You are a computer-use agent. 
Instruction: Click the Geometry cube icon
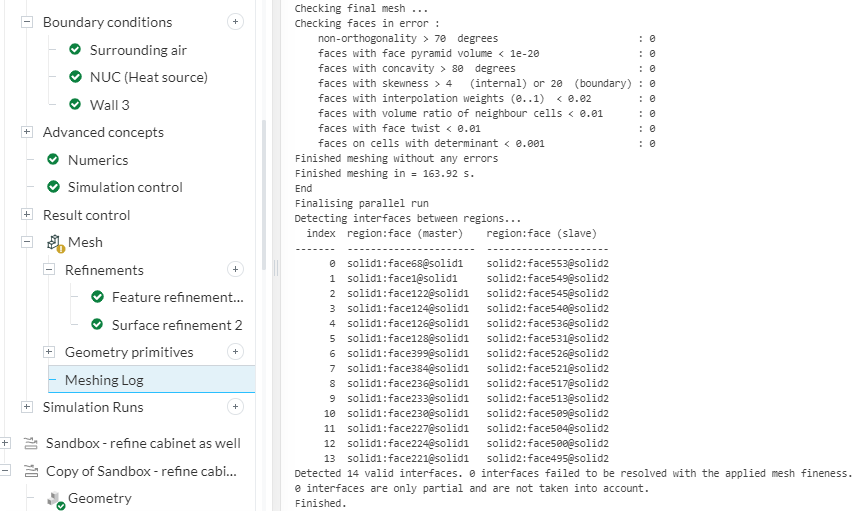(55, 499)
